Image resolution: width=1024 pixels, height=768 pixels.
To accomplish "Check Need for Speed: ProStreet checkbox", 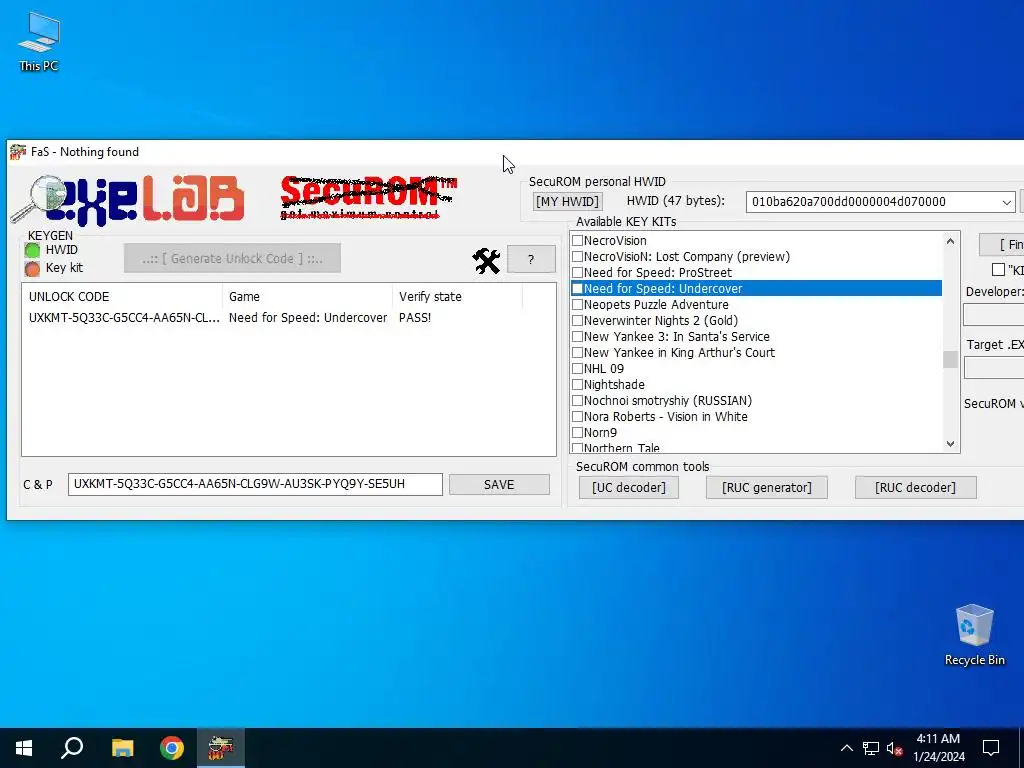I will (577, 272).
